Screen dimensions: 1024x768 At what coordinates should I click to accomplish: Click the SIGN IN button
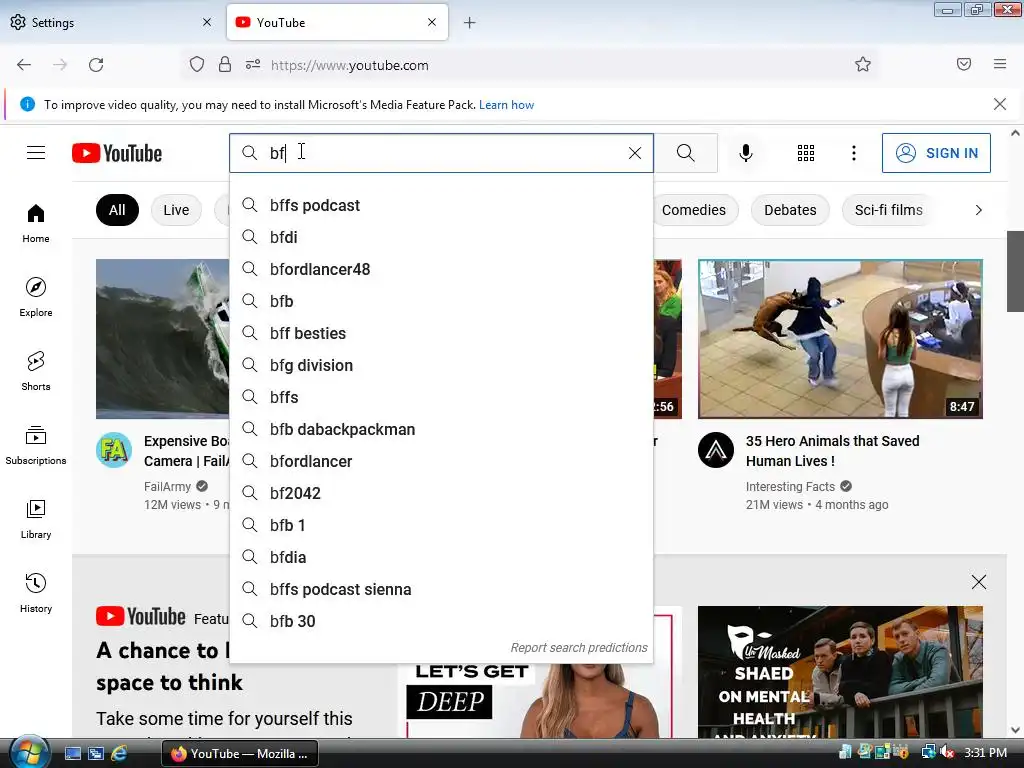point(936,153)
